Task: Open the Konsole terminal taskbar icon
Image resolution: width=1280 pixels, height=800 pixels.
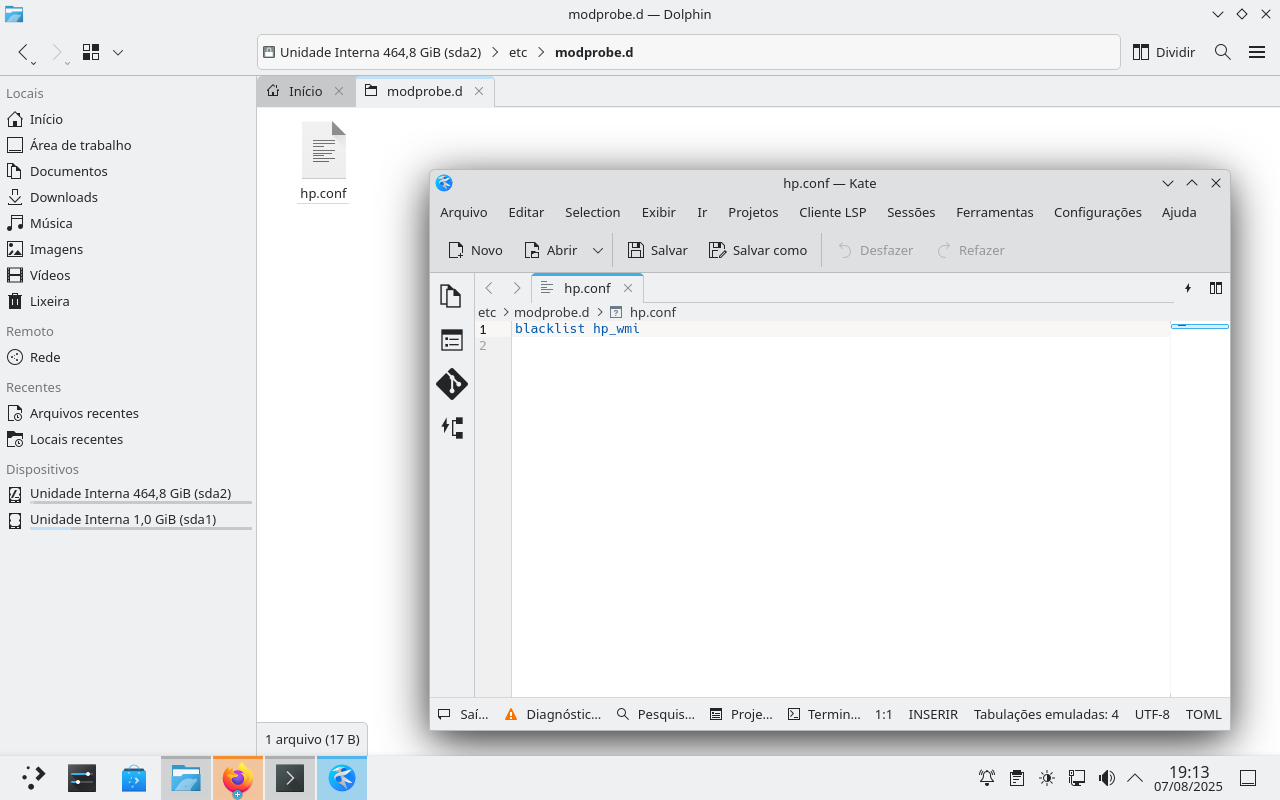Action: point(290,778)
